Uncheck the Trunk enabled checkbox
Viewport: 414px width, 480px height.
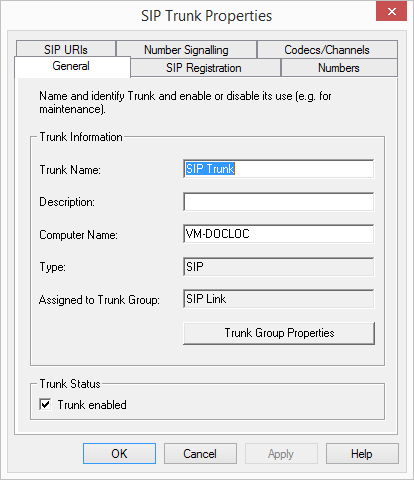tap(45, 404)
